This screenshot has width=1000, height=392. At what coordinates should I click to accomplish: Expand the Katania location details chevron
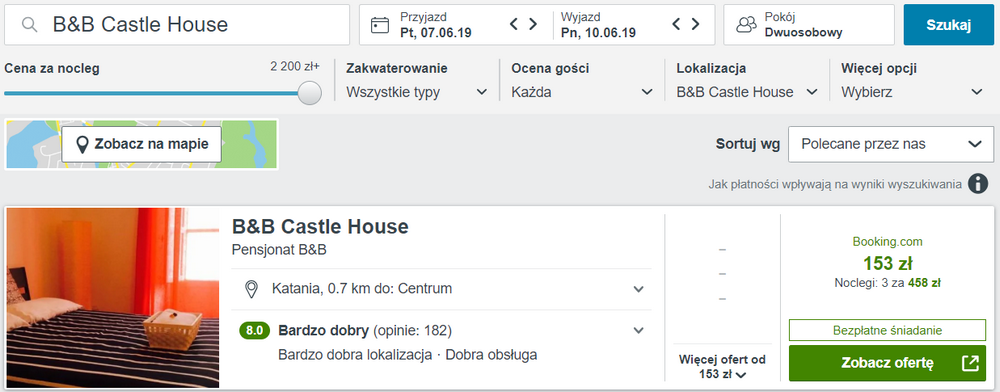click(638, 289)
